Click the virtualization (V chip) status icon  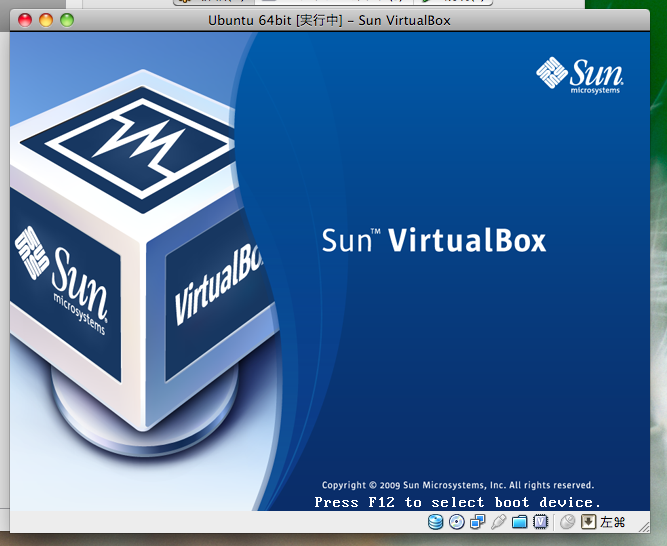(x=540, y=522)
